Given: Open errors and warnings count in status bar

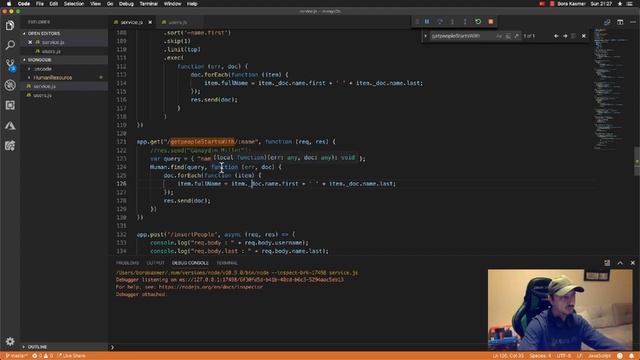Looking at the screenshot, I should [42, 356].
